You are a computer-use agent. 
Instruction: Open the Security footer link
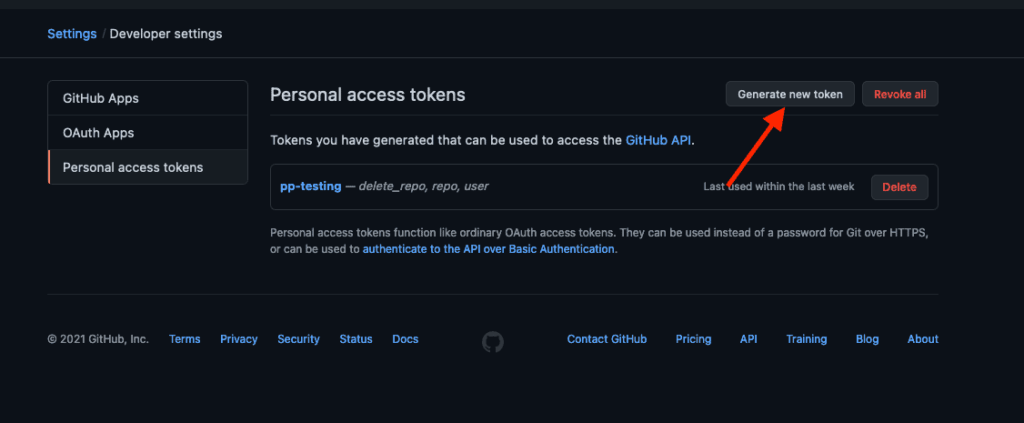coord(298,339)
